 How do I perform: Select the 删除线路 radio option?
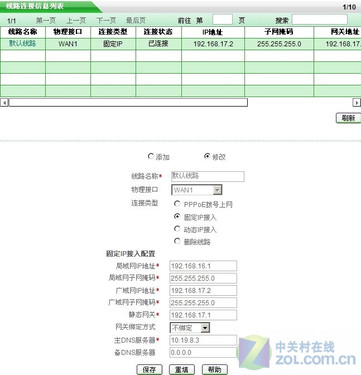pyautogui.click(x=177, y=241)
